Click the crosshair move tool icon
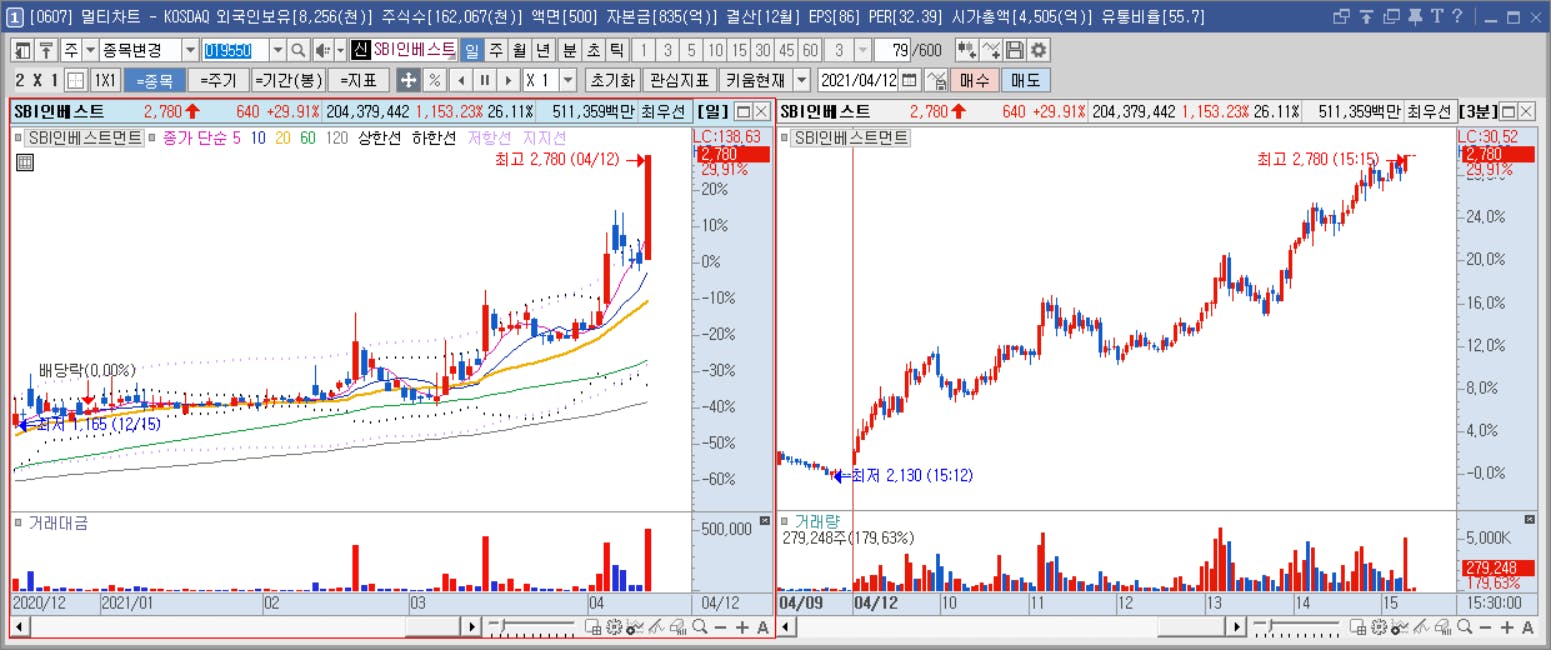The height and width of the screenshot is (650, 1551). pyautogui.click(x=408, y=80)
